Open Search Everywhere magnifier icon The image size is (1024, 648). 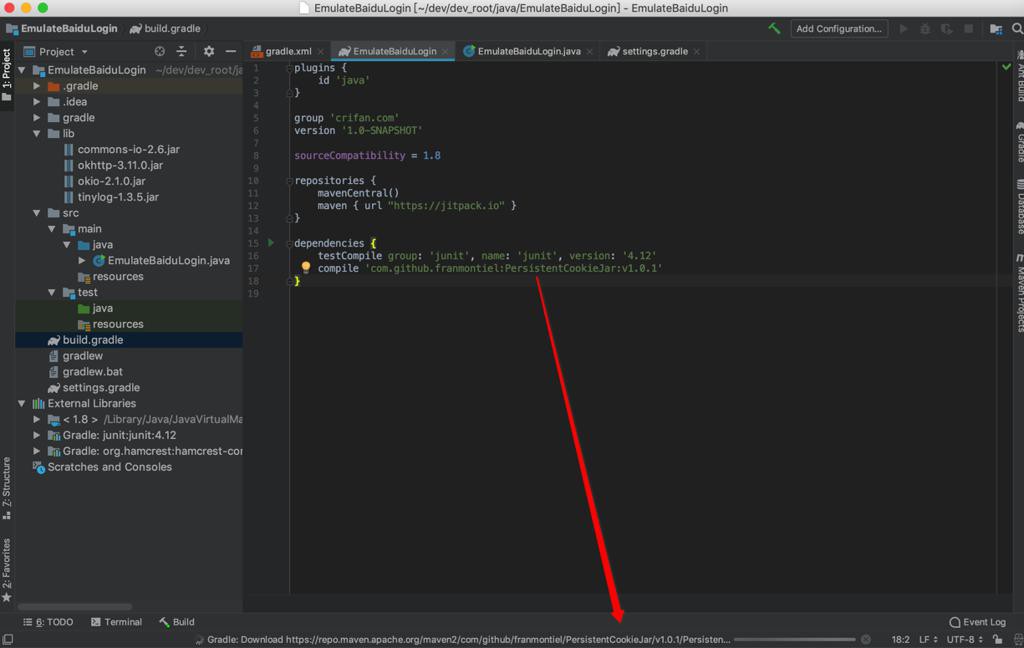pyautogui.click(x=1017, y=29)
